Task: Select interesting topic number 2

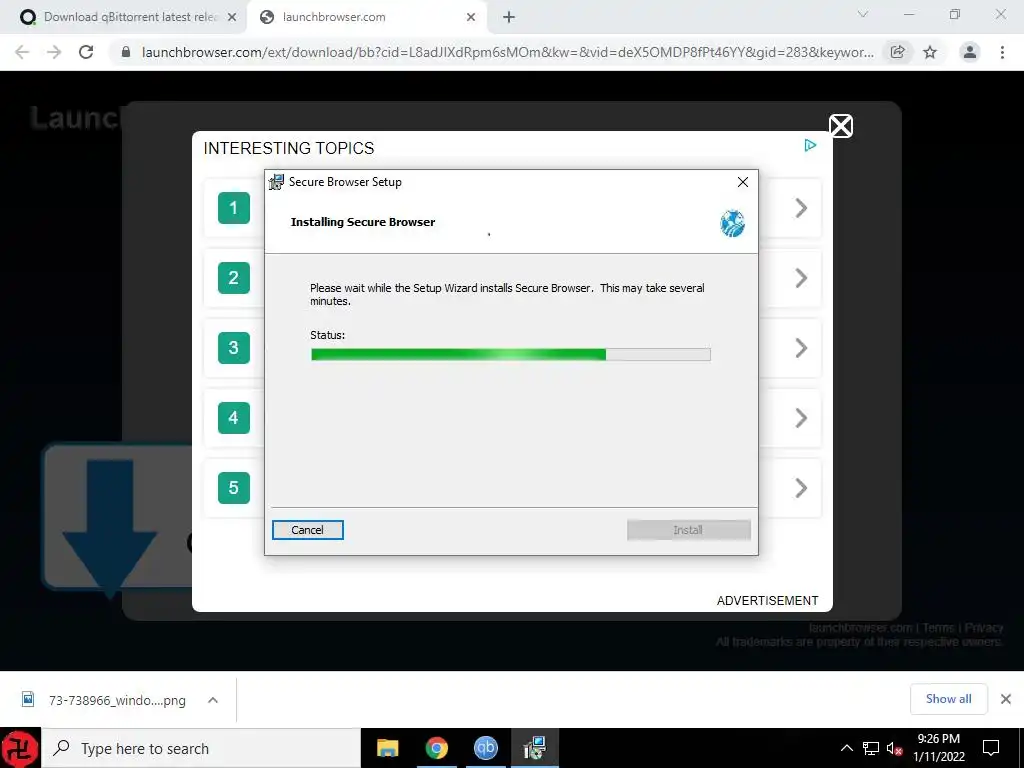Action: [x=233, y=278]
